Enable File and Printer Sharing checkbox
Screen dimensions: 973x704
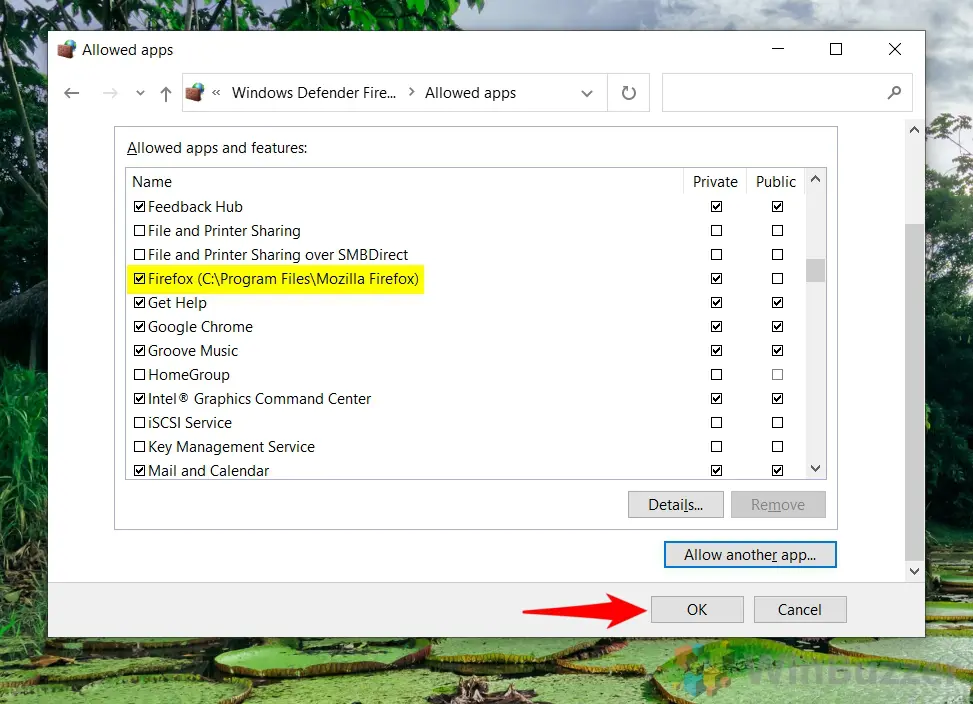[x=140, y=231]
